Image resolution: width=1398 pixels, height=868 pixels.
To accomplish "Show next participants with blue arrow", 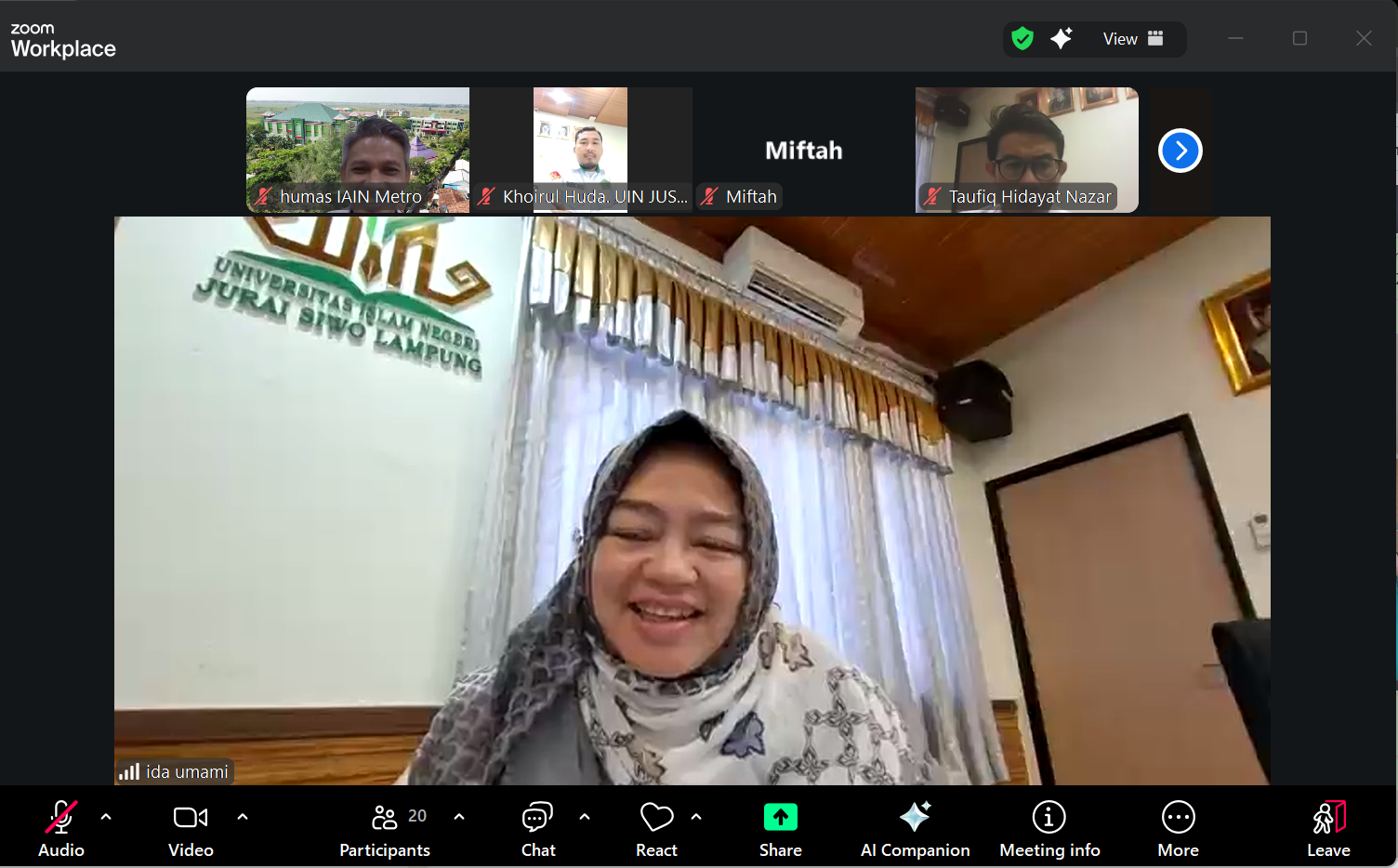I will pyautogui.click(x=1180, y=151).
